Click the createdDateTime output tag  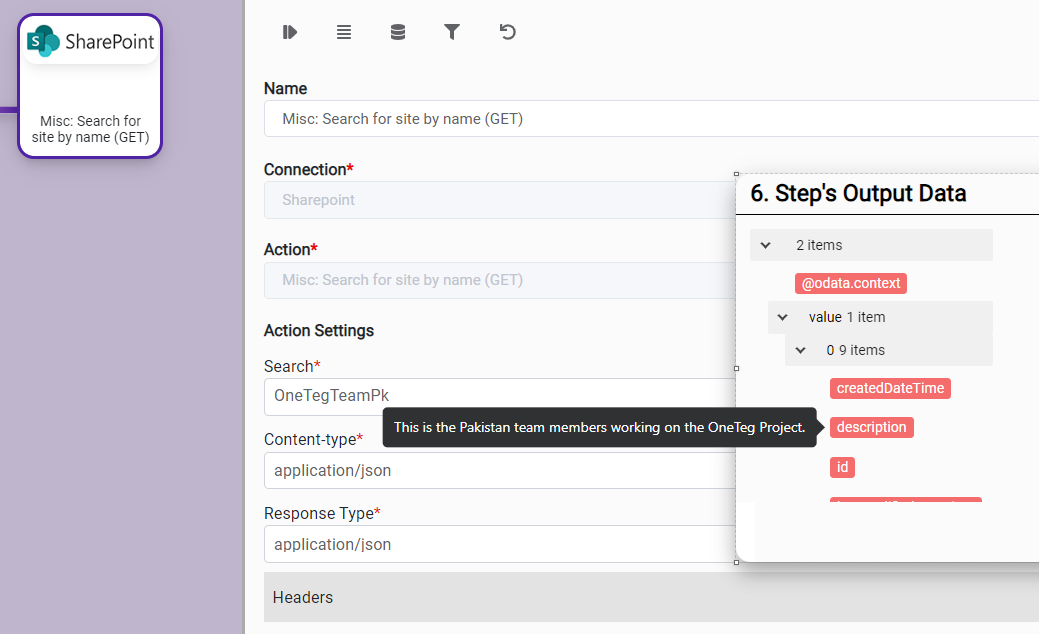(889, 388)
